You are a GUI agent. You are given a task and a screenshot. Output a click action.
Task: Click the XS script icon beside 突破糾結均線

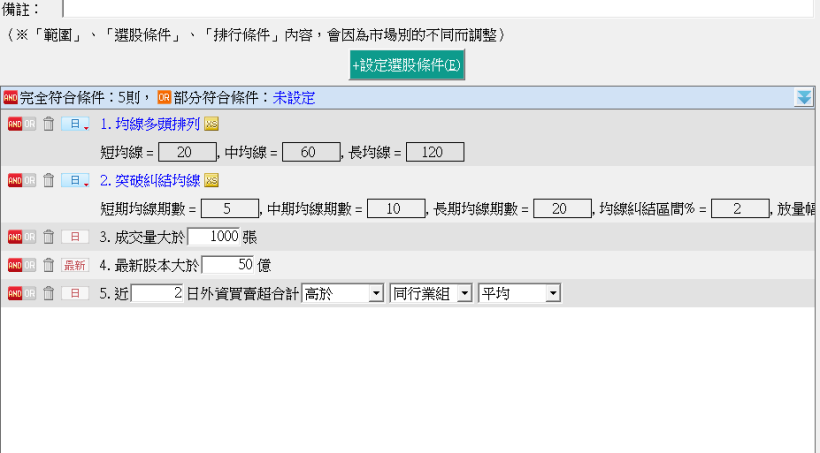tap(211, 180)
